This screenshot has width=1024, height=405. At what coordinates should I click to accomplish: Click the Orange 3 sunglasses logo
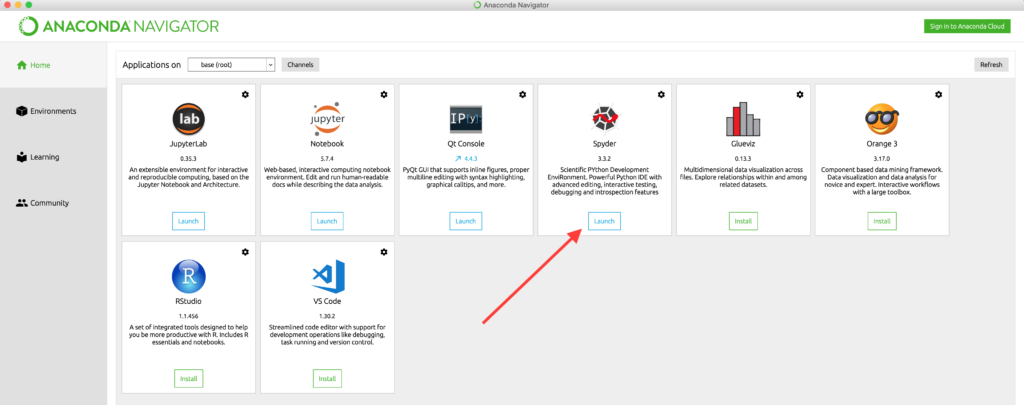tap(882, 119)
